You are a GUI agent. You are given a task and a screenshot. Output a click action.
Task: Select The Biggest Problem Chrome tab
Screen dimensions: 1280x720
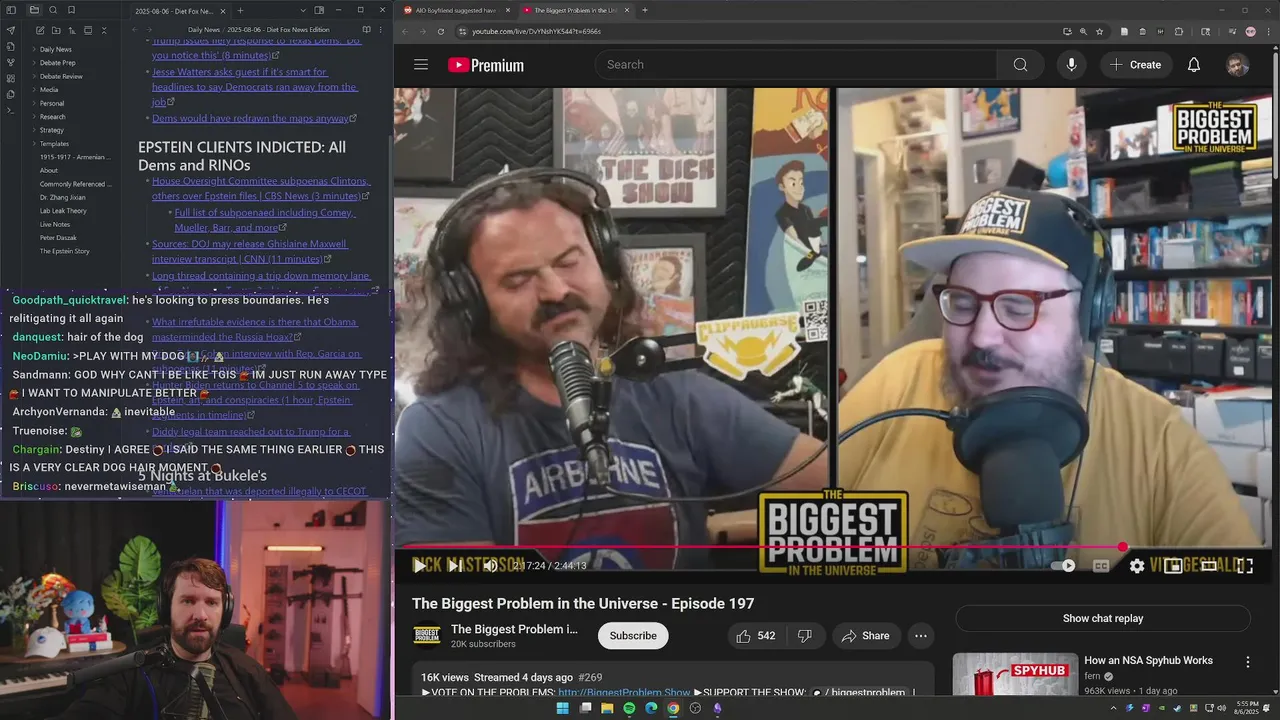(575, 10)
